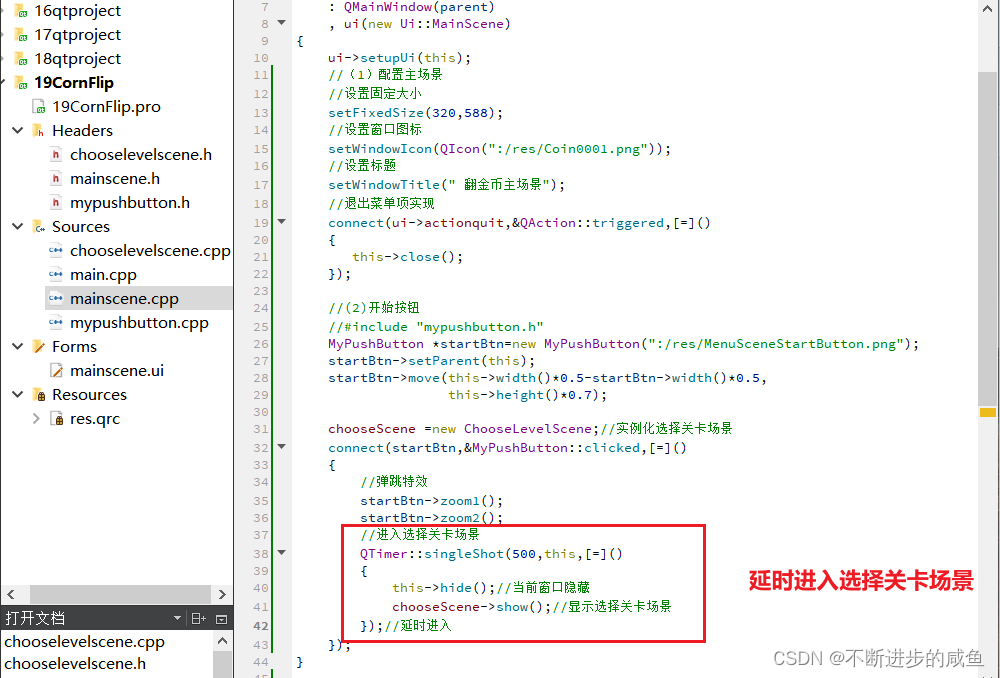
Task: Click the project tree horizontal scrollbar thumb
Action: pyautogui.click(x=120, y=594)
